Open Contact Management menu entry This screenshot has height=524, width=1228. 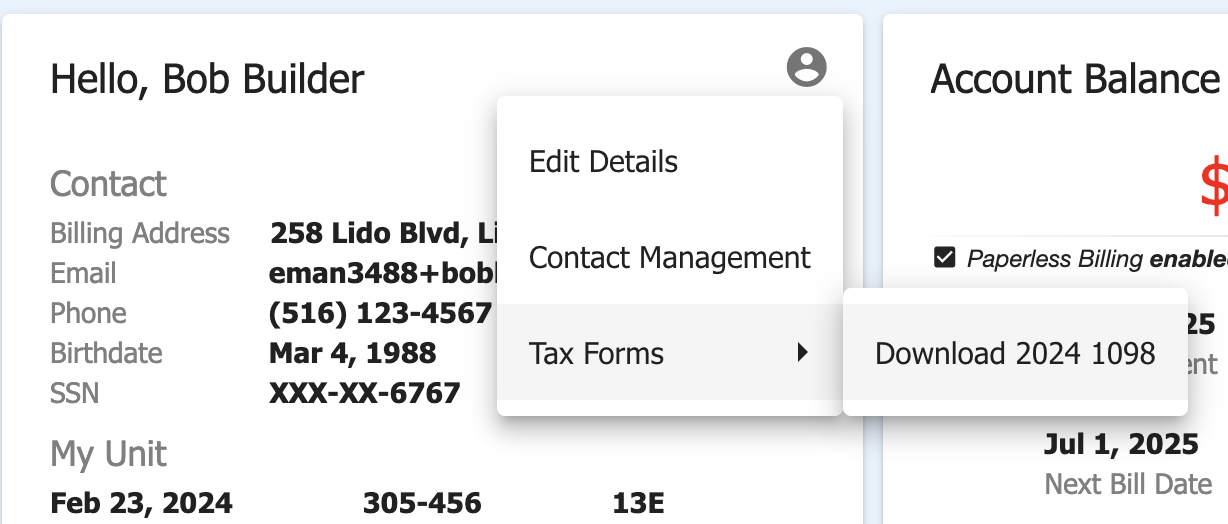coord(669,257)
